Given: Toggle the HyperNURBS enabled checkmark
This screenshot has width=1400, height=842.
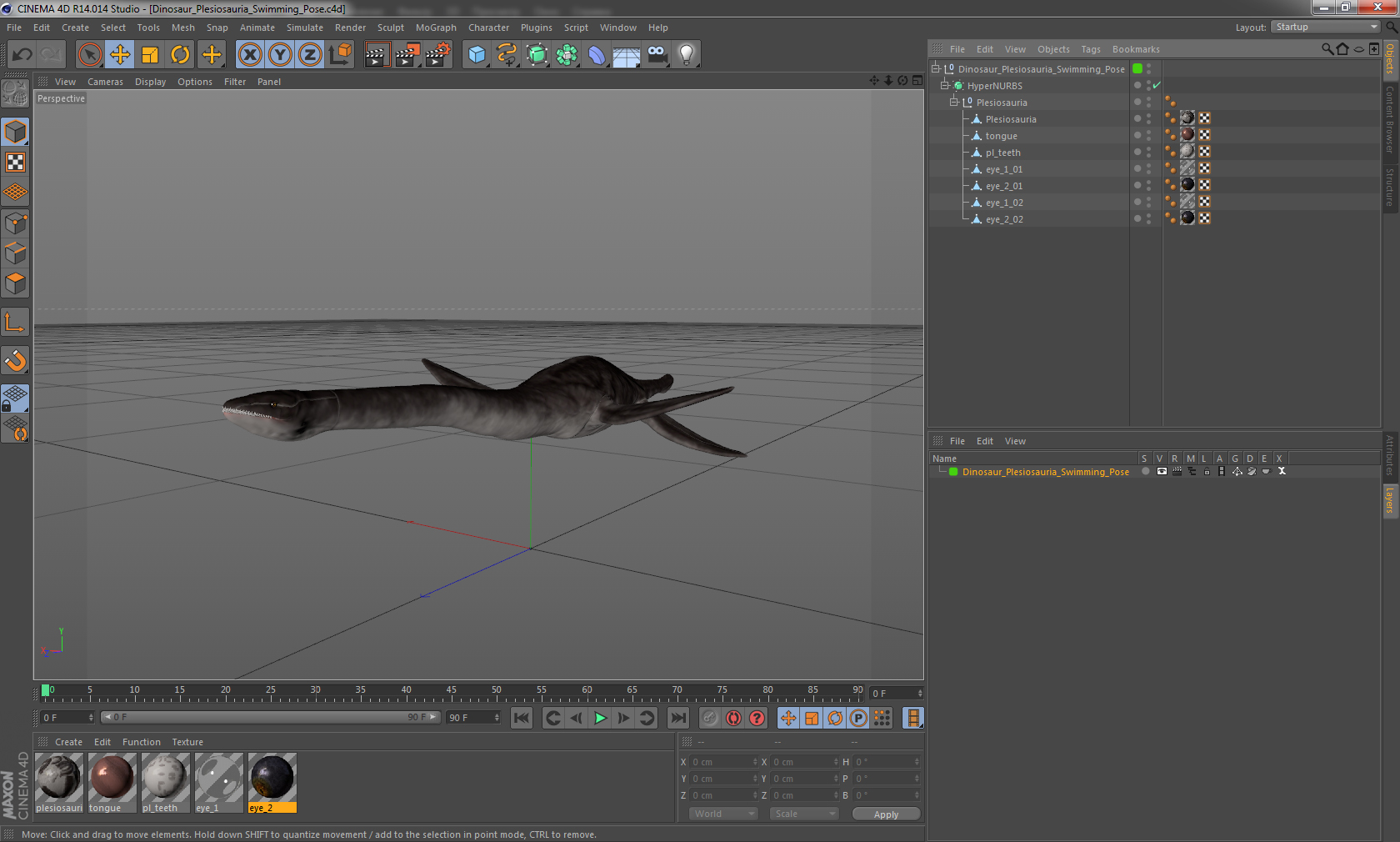Looking at the screenshot, I should pos(1157,86).
